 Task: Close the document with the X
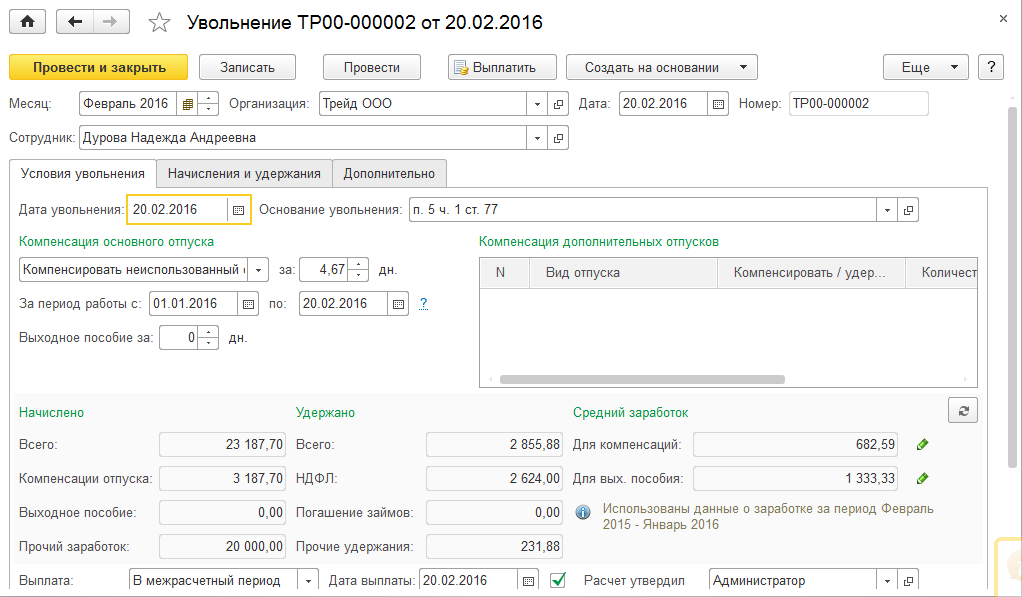click(1003, 20)
